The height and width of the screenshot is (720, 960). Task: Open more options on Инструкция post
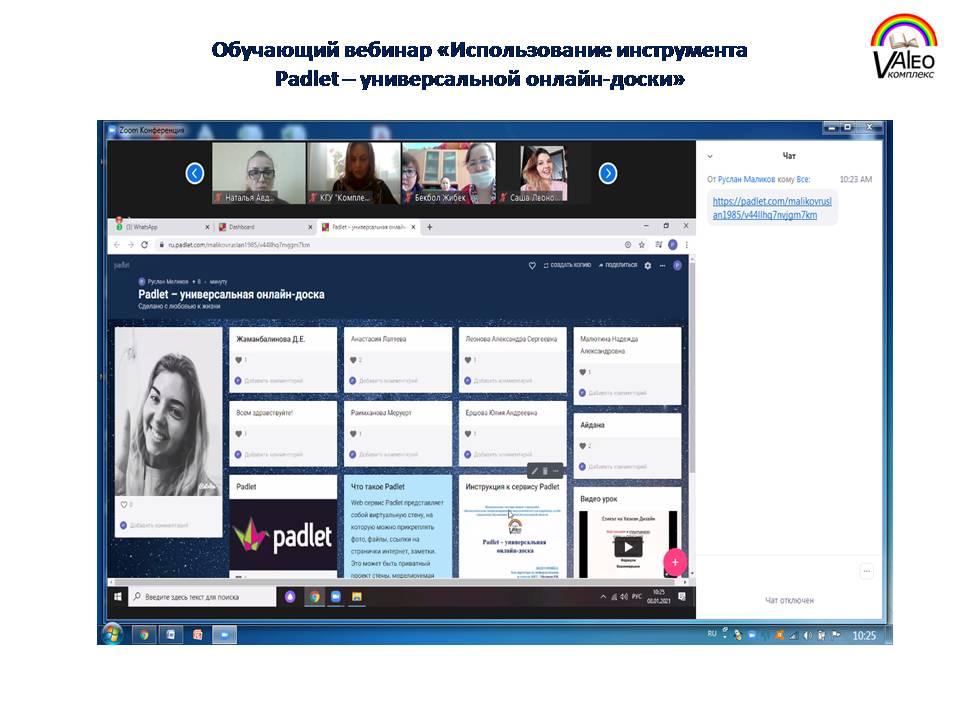click(556, 471)
